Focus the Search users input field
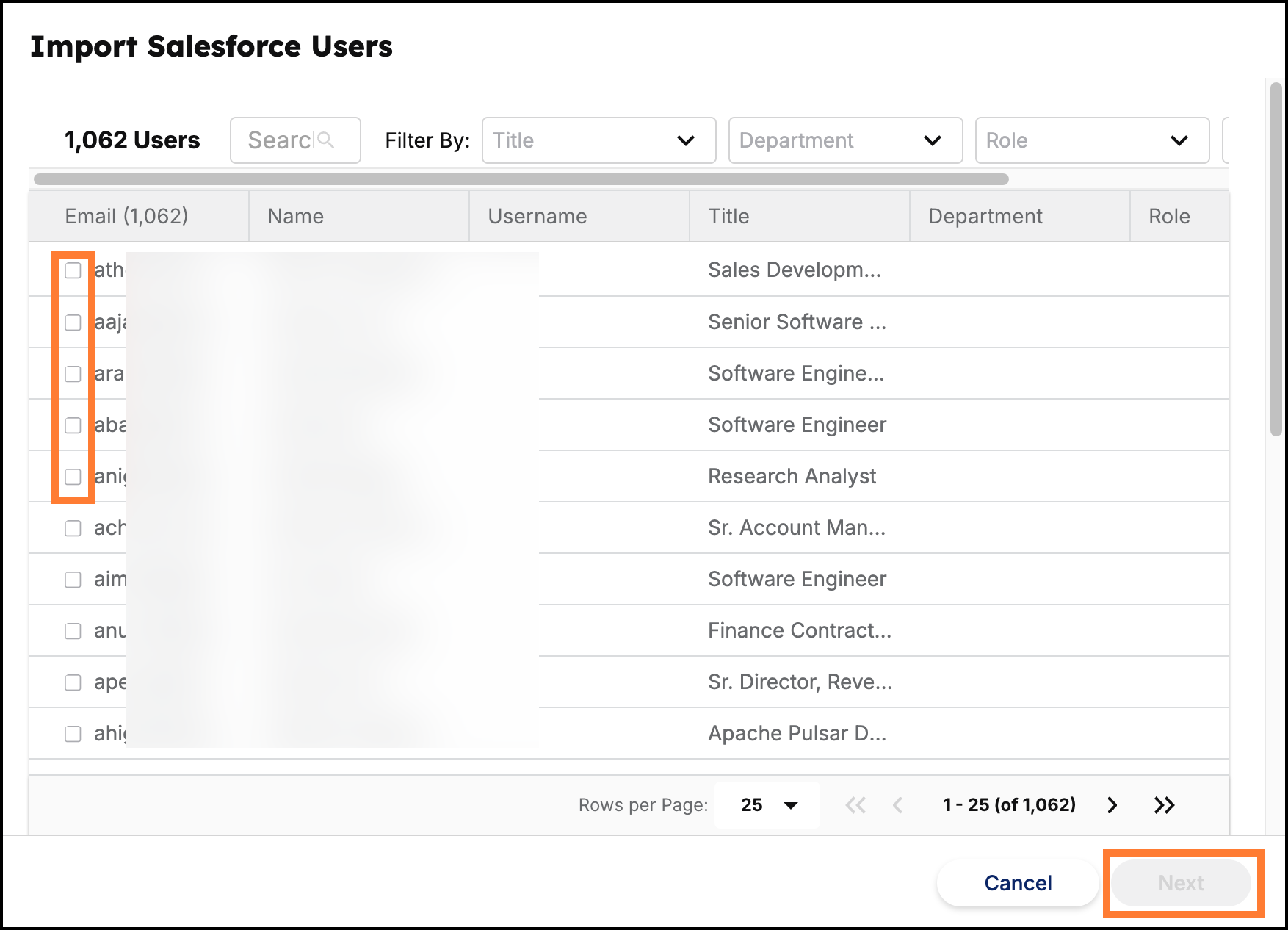 point(295,140)
